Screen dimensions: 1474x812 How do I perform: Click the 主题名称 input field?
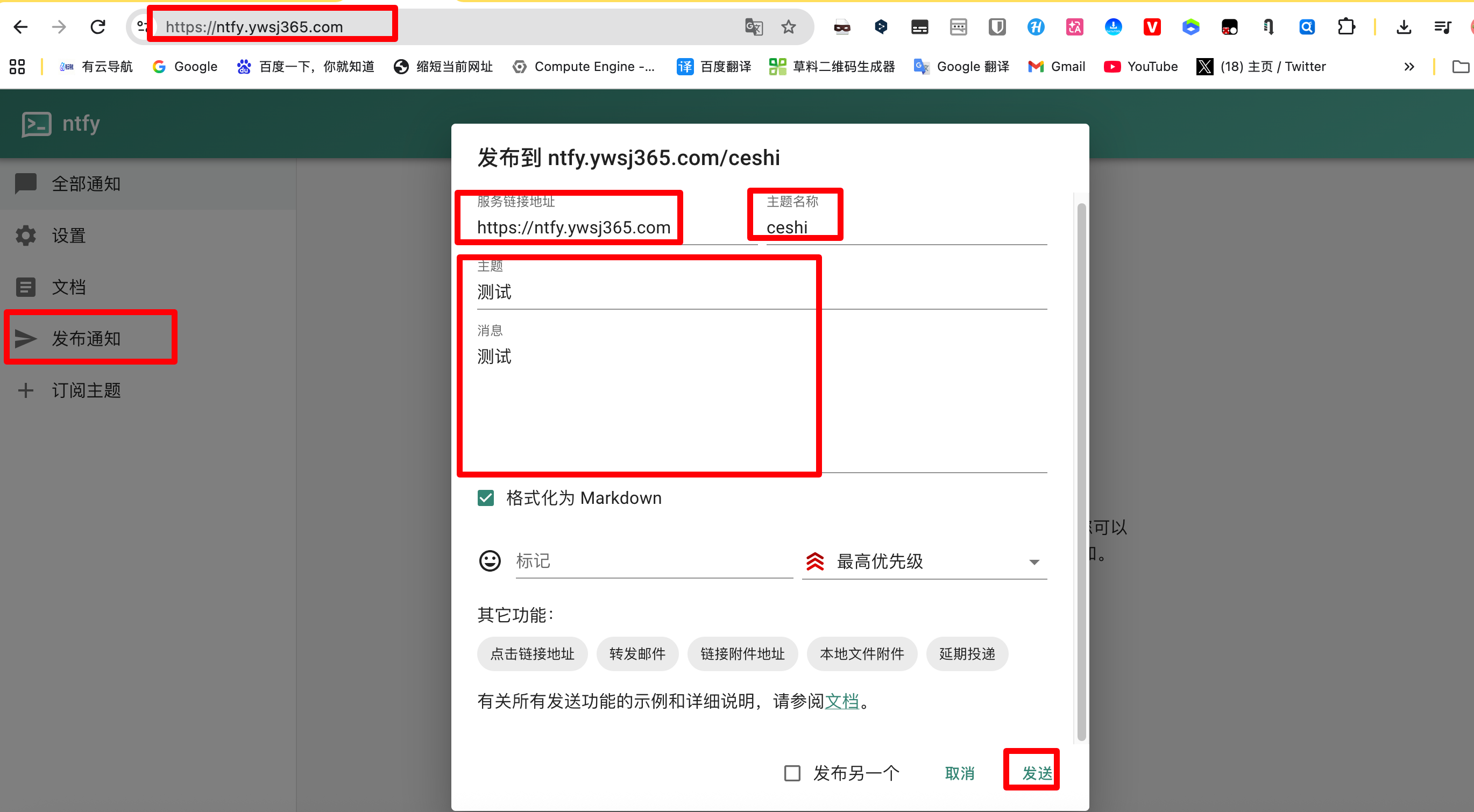coord(906,227)
